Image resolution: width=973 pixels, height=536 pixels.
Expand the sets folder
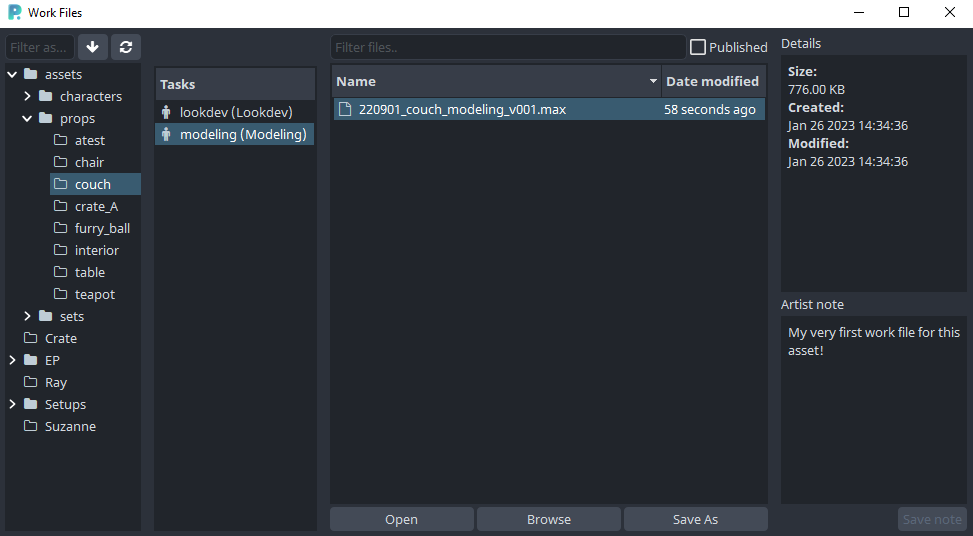point(28,316)
